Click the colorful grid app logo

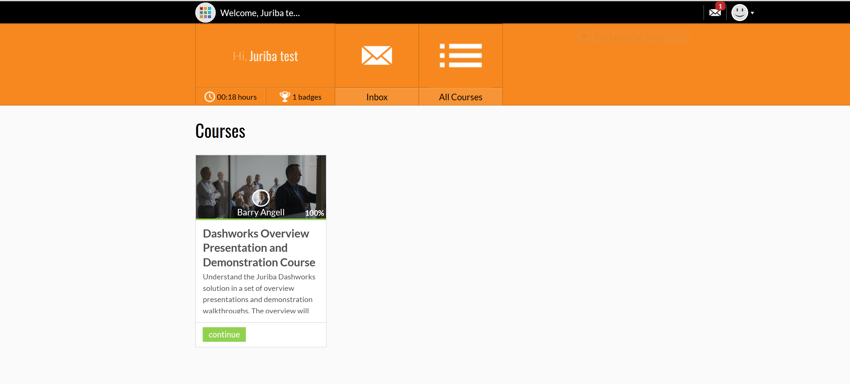pyautogui.click(x=205, y=12)
